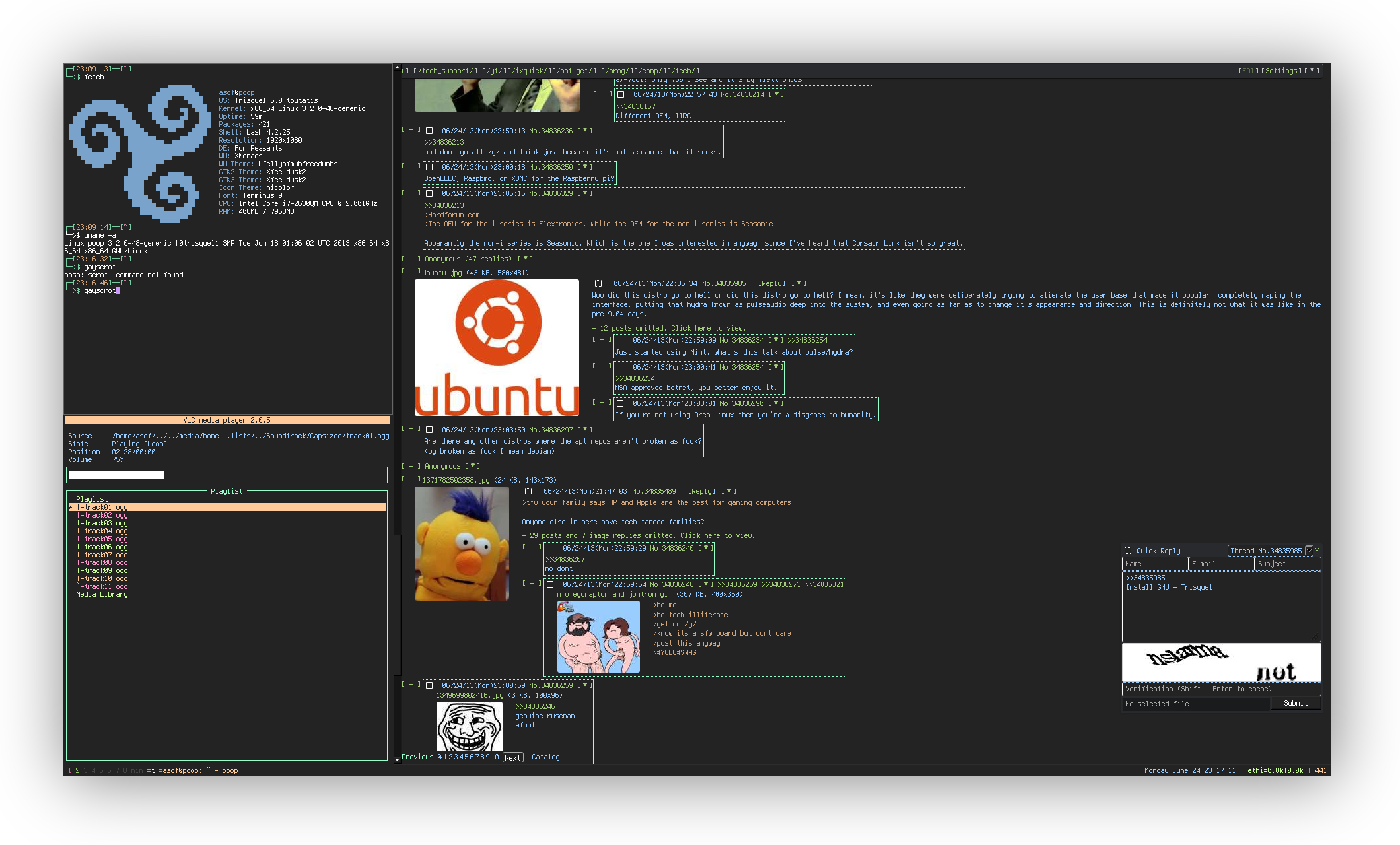Hide post No.34836297 with its minus toggle
The image size is (1400, 845).
coord(411,429)
